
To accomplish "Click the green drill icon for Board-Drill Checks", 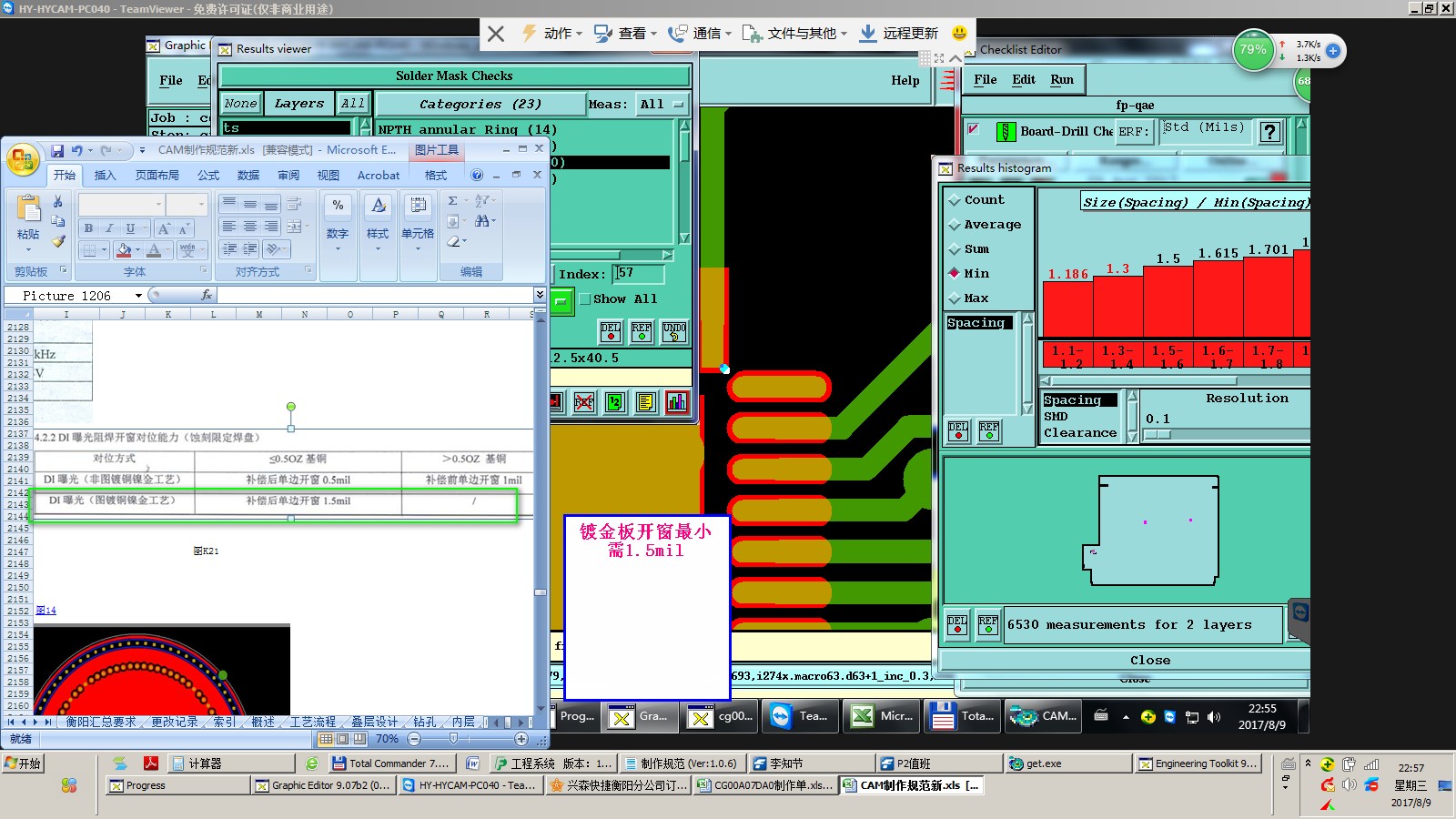I will point(1006,132).
